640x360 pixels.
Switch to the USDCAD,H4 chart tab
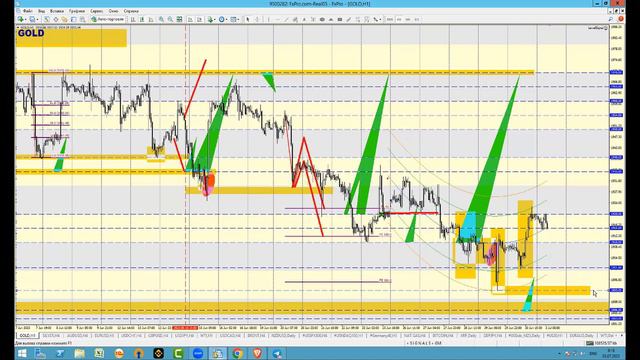tap(231, 336)
